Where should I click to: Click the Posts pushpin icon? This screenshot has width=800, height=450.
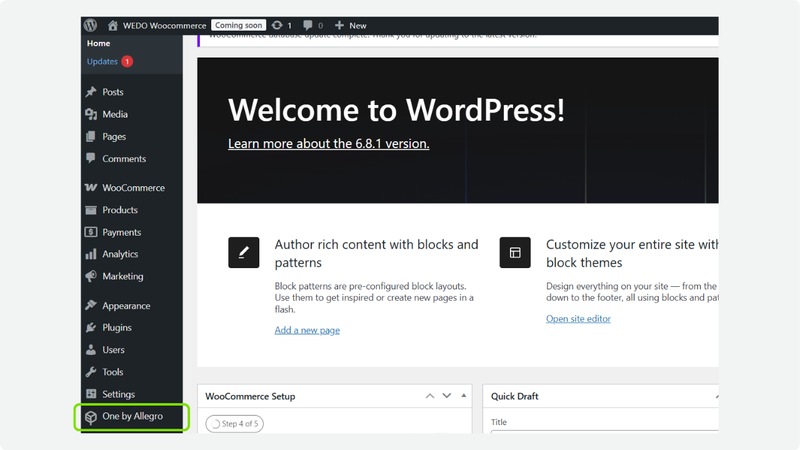[x=91, y=92]
